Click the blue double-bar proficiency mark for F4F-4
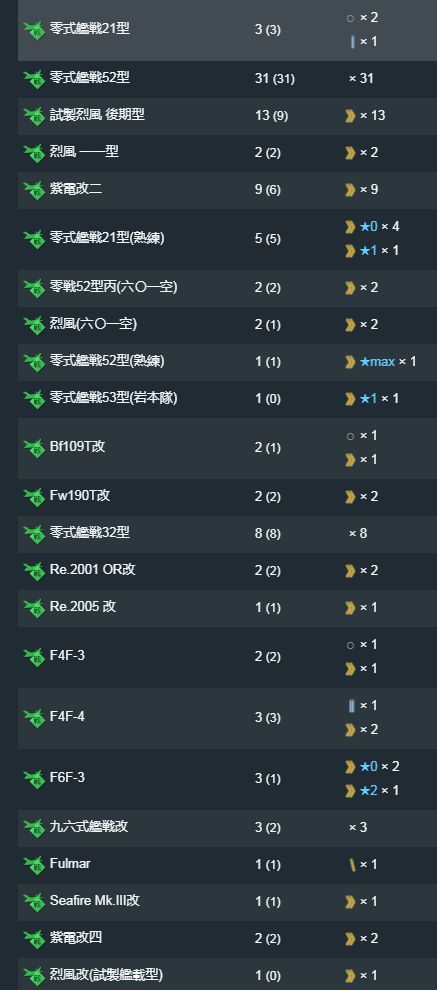 click(x=352, y=705)
